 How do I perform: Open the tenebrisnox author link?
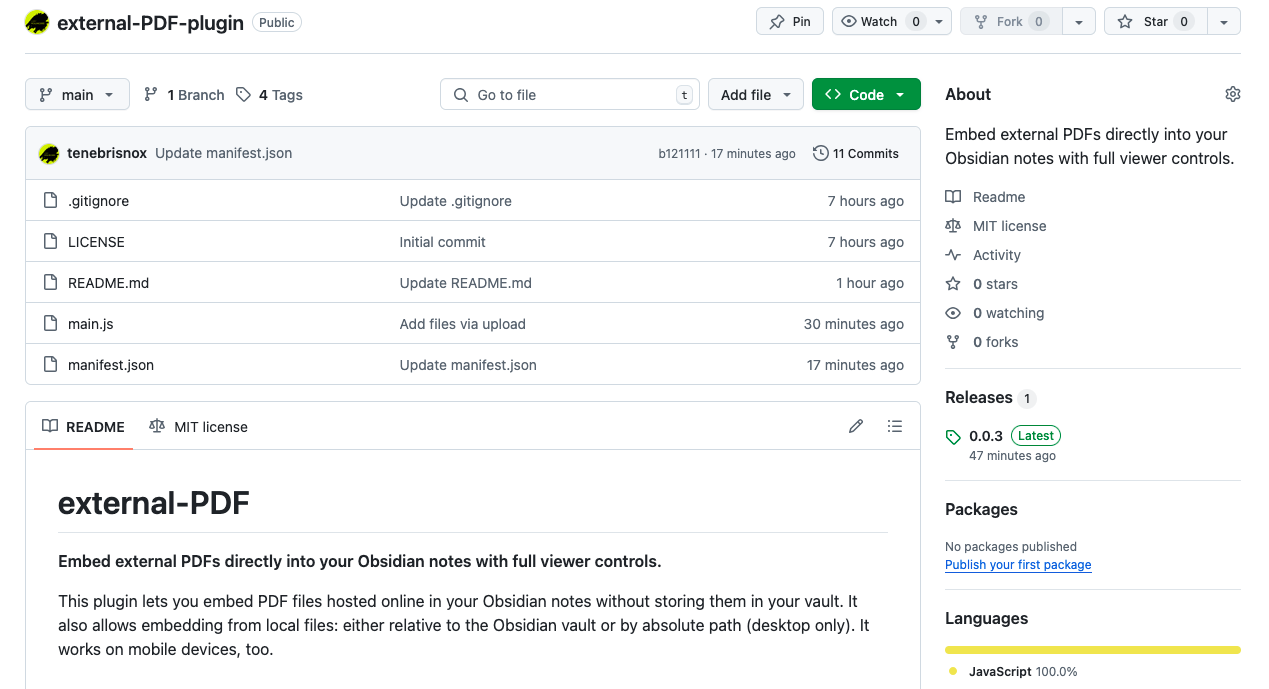point(107,153)
